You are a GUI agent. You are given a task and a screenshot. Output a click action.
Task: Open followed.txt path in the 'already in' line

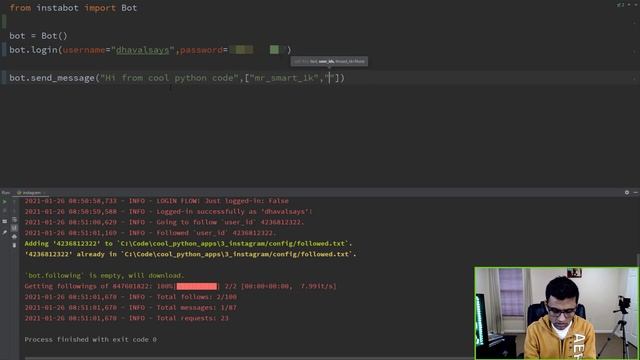(238, 254)
